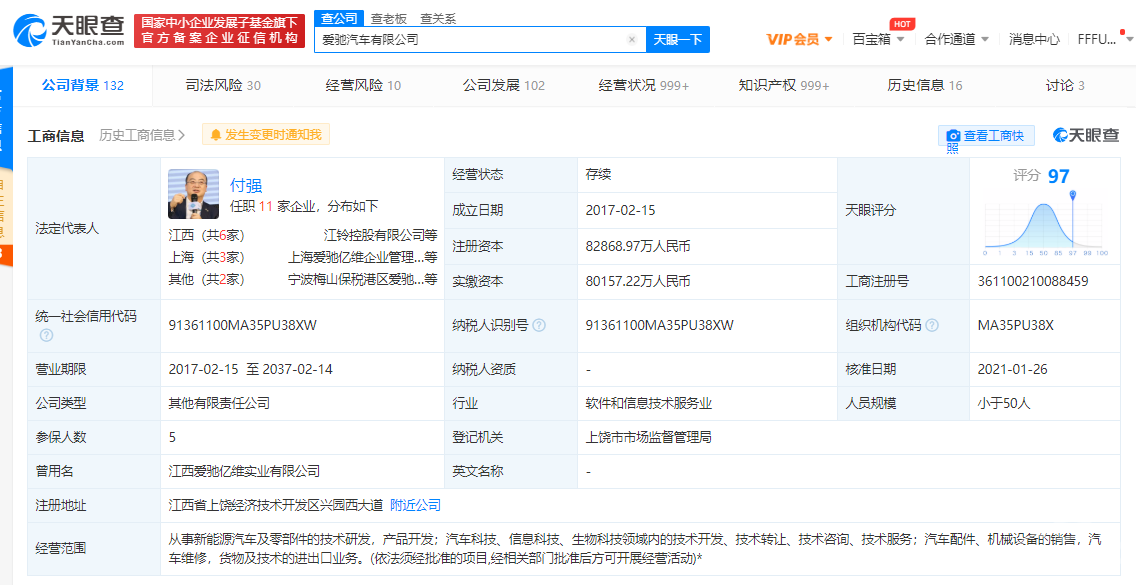Click the 组织机构代码 value MA35PU38X

tap(1016, 325)
